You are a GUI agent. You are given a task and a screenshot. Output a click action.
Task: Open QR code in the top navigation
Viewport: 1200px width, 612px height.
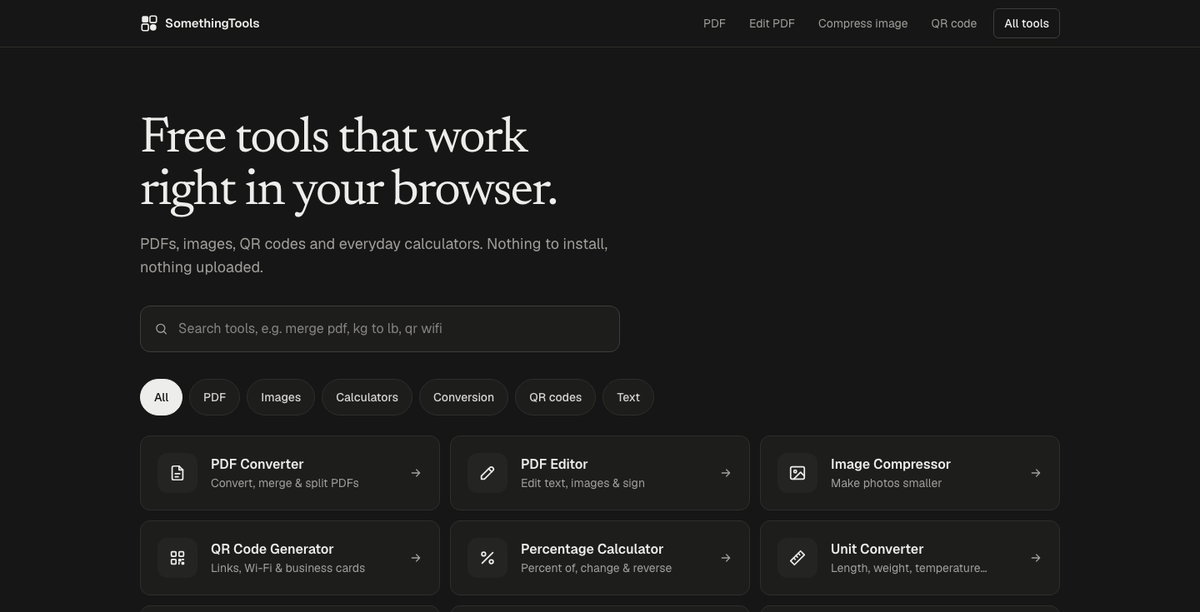[x=954, y=23]
